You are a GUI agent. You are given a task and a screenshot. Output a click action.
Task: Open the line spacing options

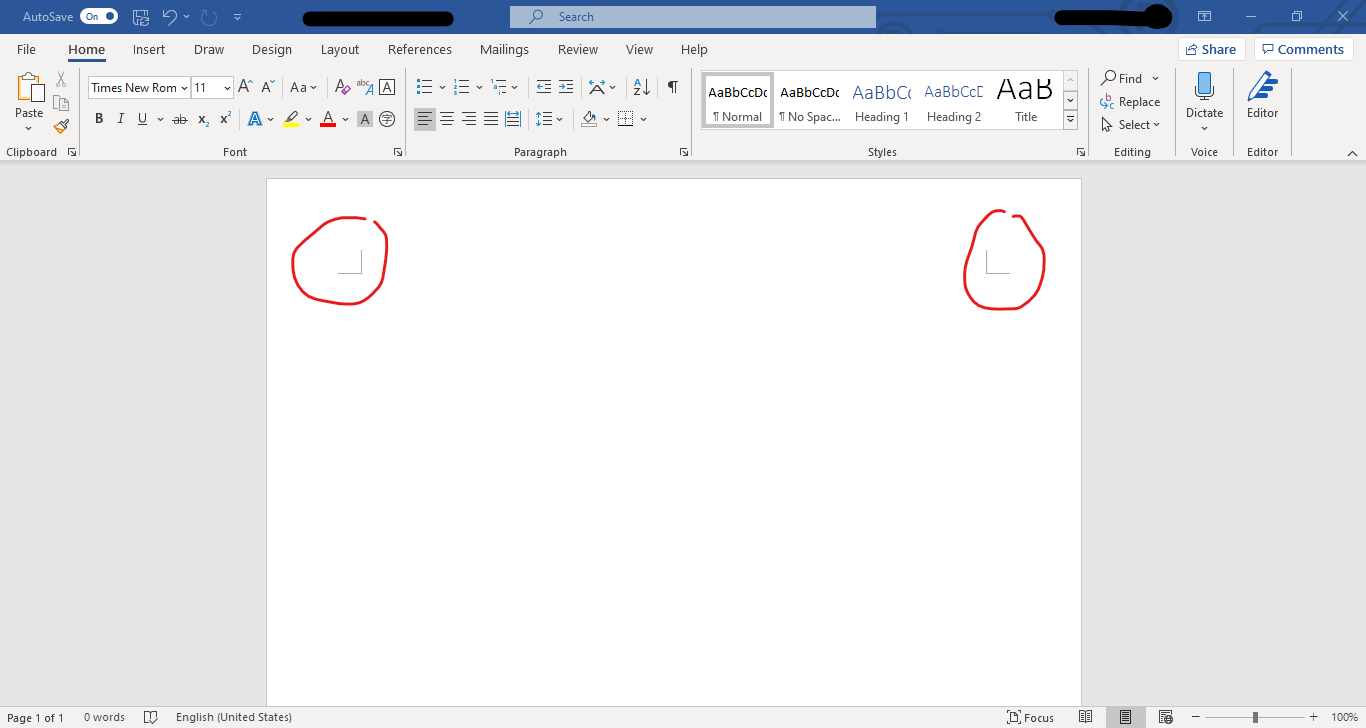pos(549,118)
